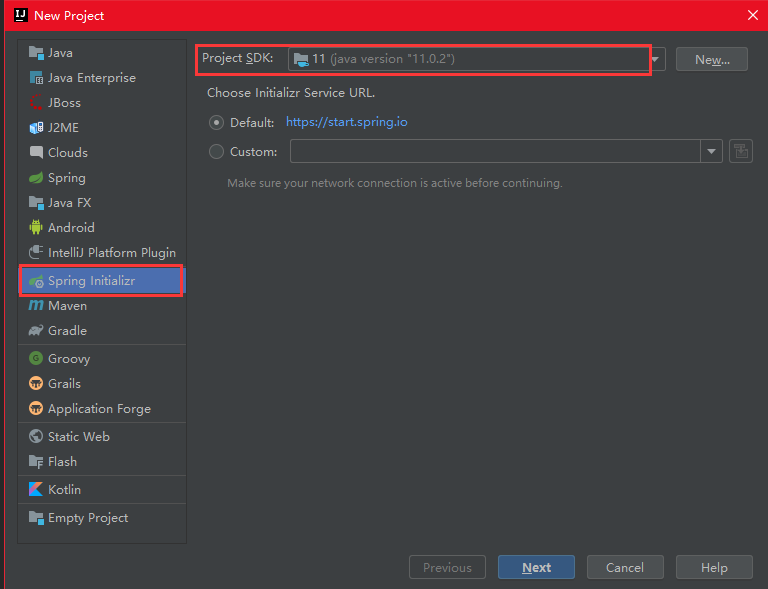
Task: Click the New... SDK button
Action: click(712, 59)
